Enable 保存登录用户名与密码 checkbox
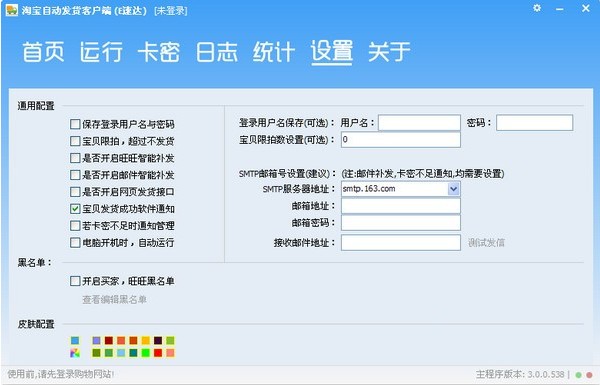The width and height of the screenshot is (600, 385). (x=75, y=124)
